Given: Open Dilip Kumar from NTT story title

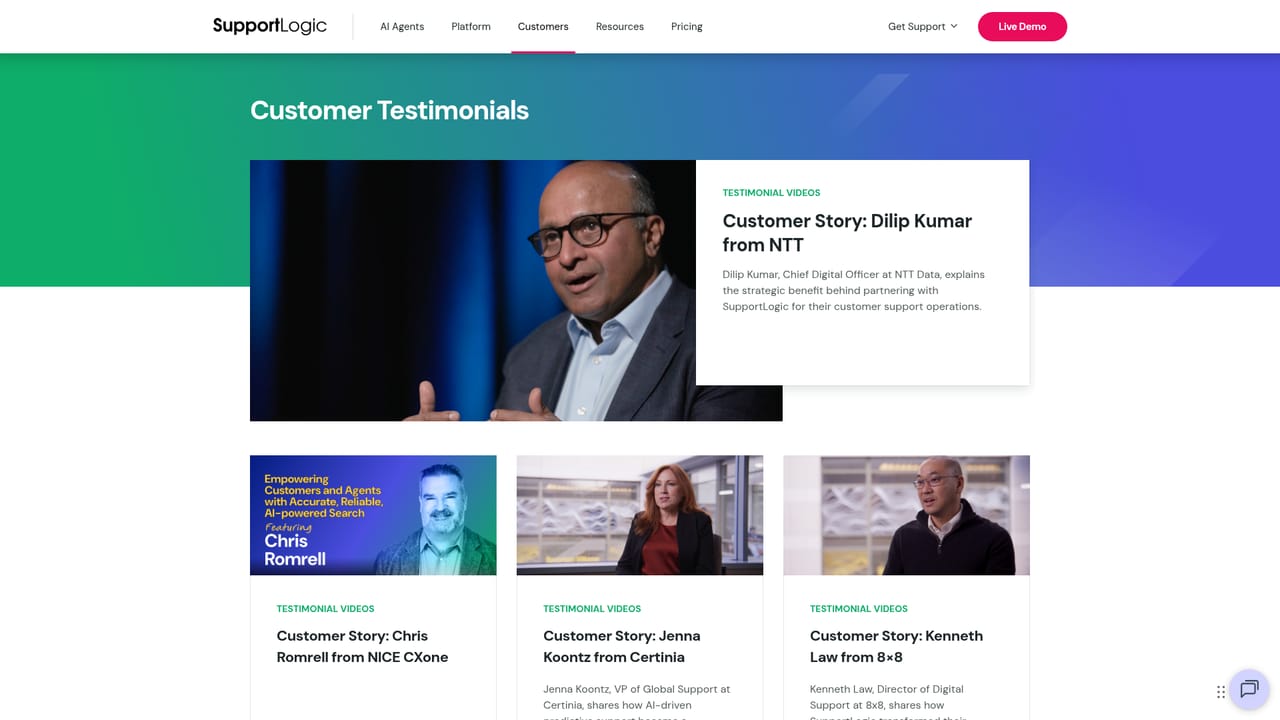Looking at the screenshot, I should pyautogui.click(x=847, y=233).
